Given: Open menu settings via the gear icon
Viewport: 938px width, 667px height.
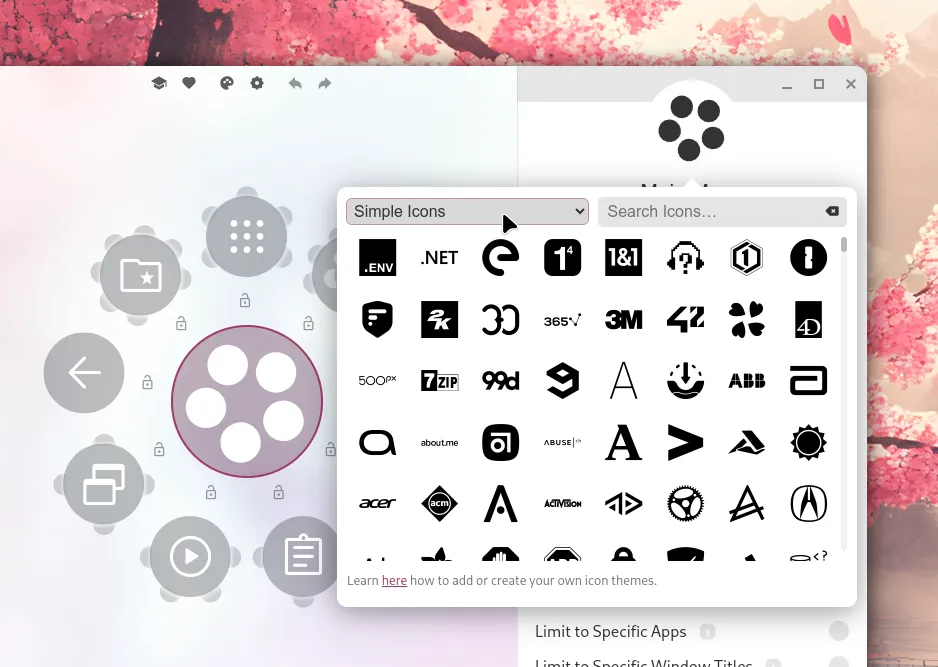Looking at the screenshot, I should tap(256, 83).
